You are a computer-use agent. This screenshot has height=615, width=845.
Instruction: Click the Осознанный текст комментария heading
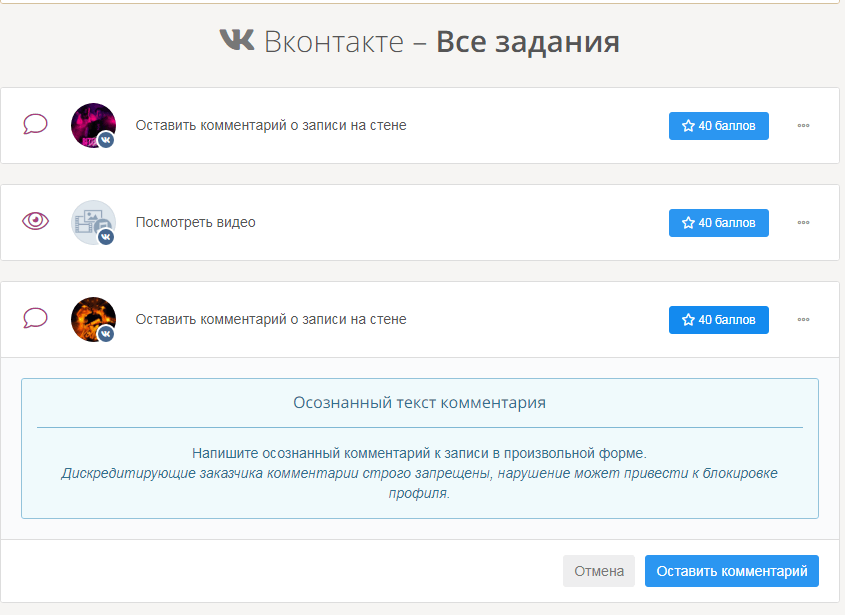(419, 403)
